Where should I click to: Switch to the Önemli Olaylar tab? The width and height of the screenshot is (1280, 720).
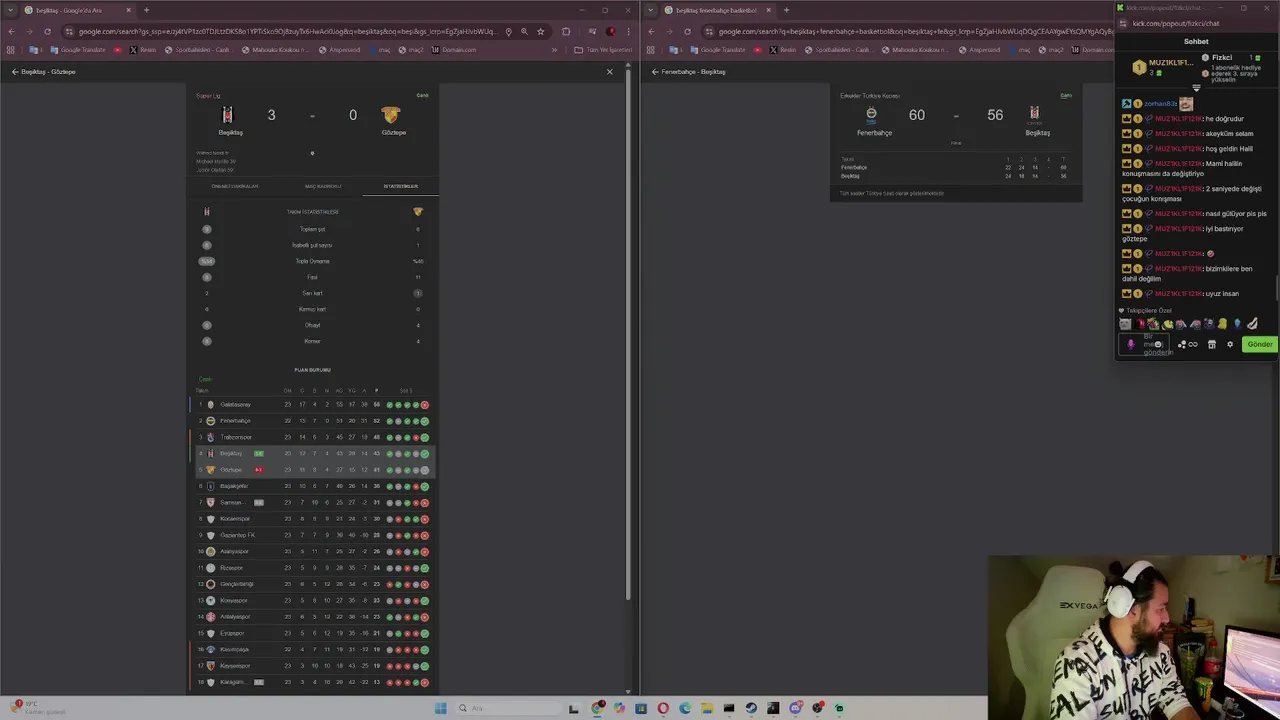coord(235,186)
